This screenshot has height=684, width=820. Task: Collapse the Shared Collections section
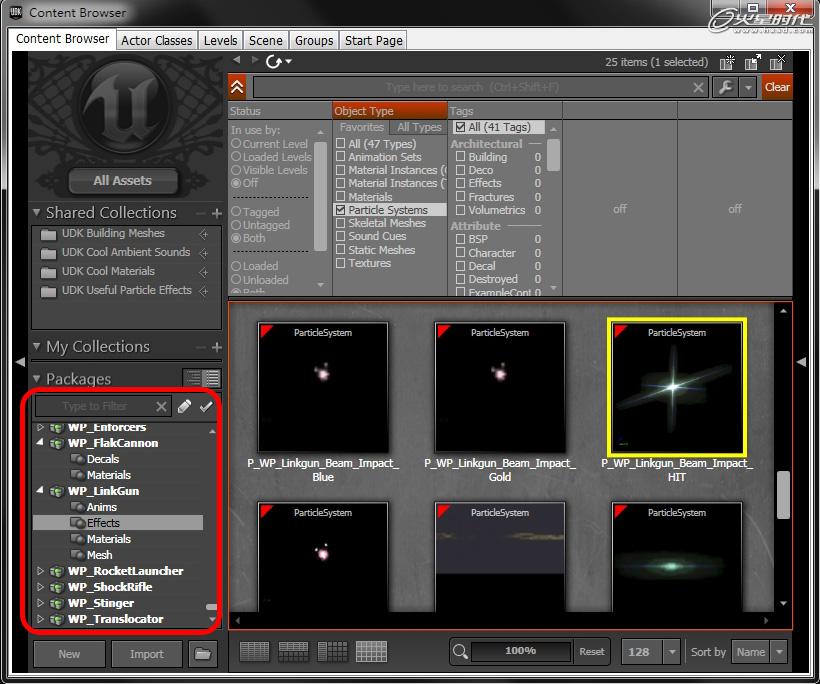tap(37, 212)
